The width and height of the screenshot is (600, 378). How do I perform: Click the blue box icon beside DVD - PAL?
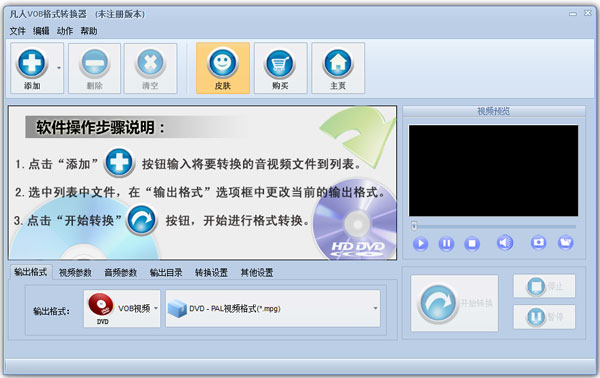tap(177, 308)
